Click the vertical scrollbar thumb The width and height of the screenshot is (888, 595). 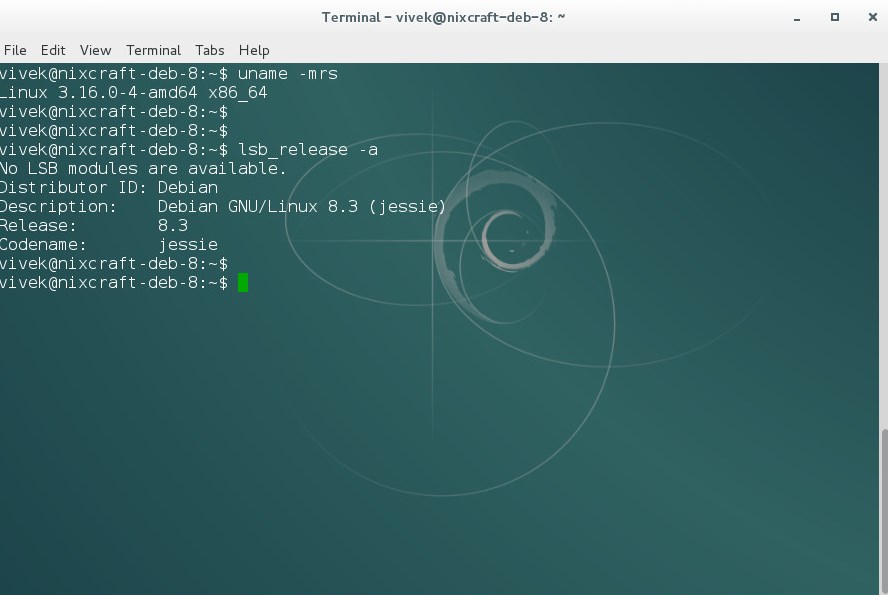click(884, 511)
